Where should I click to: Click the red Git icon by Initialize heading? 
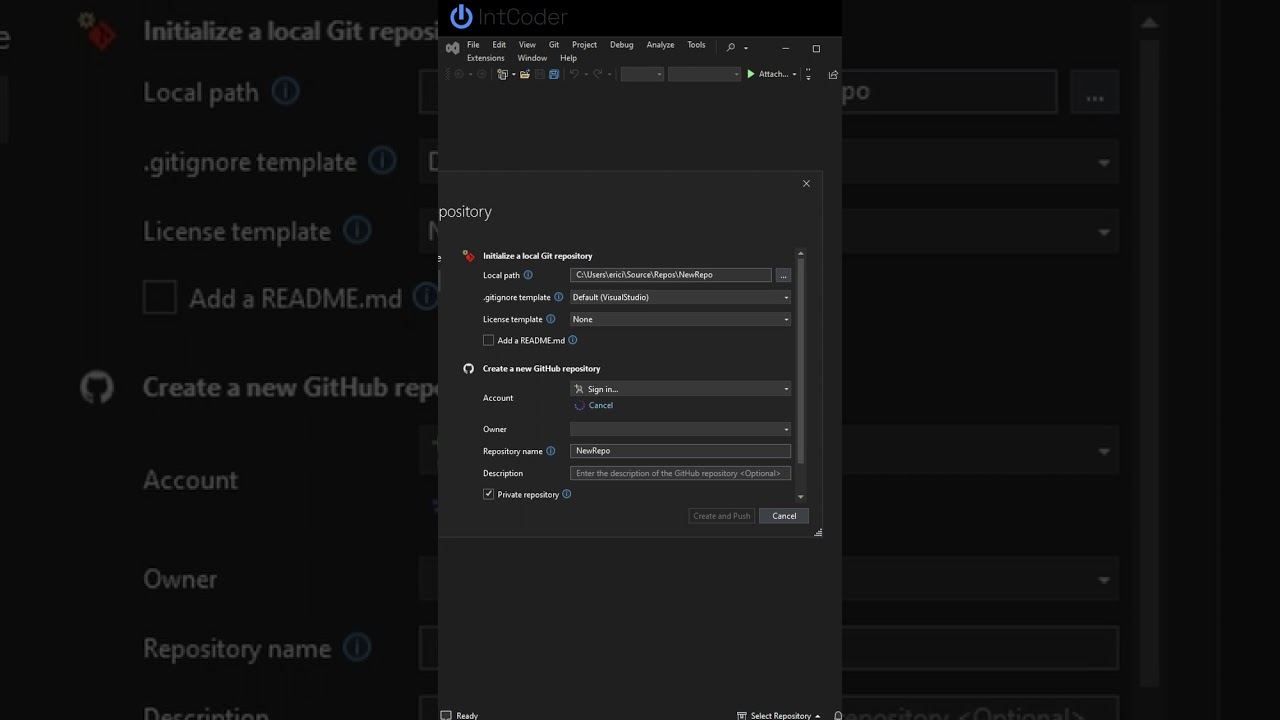tap(468, 256)
